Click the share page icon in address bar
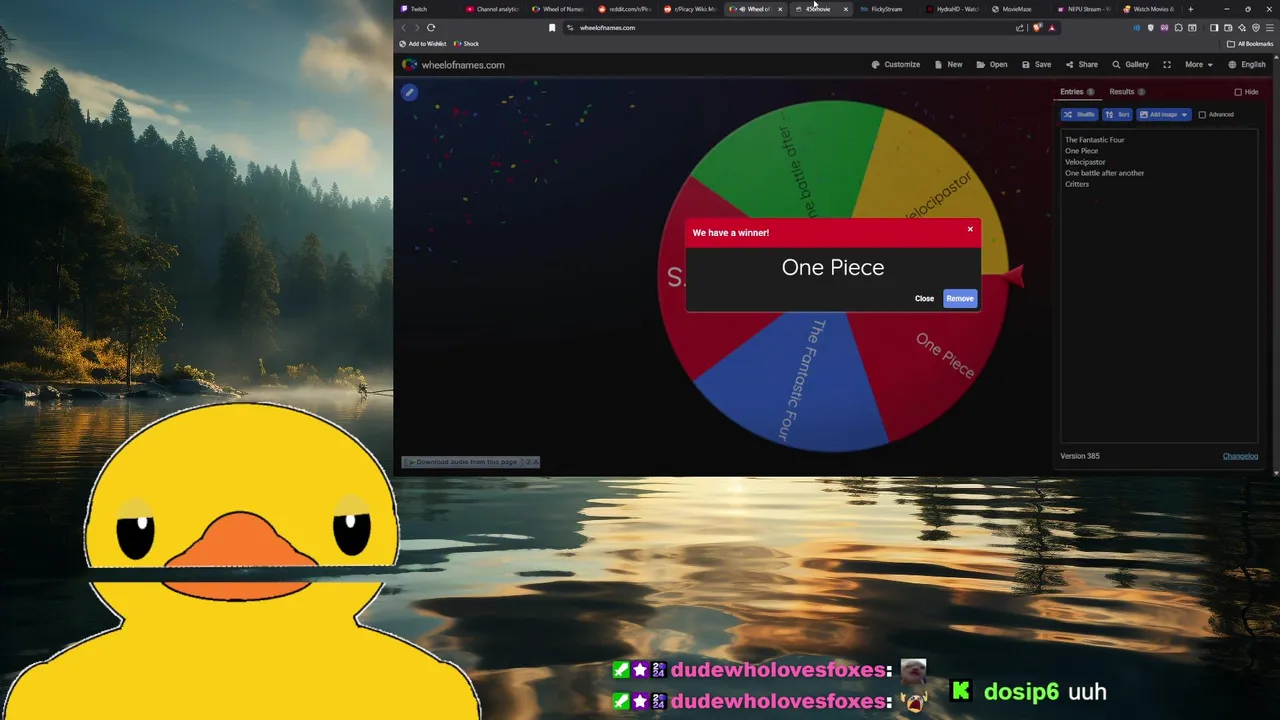The image size is (1280, 720). tap(1020, 28)
